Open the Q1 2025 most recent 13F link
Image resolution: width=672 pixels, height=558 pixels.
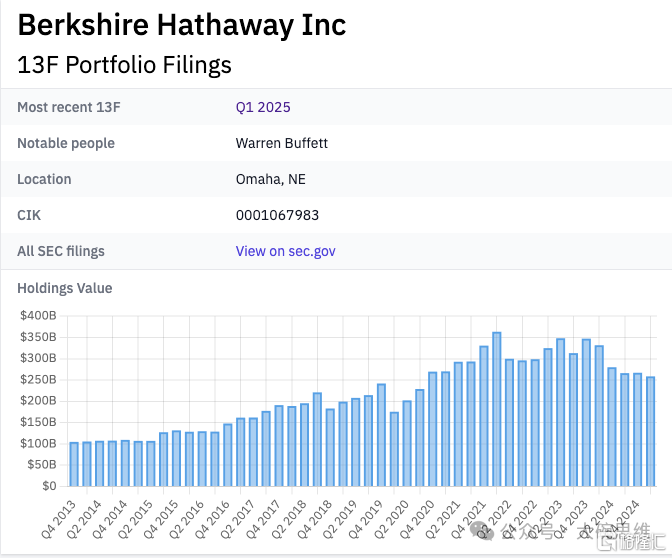(263, 107)
